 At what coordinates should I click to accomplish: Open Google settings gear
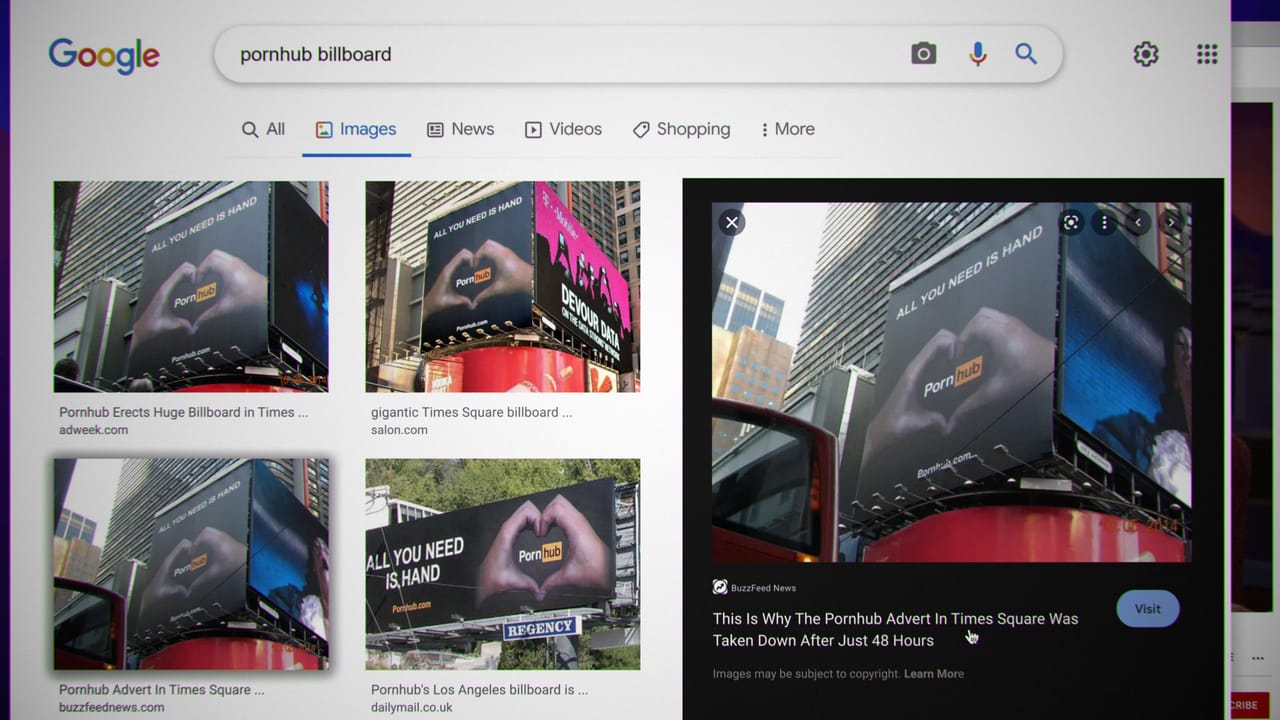click(1146, 54)
